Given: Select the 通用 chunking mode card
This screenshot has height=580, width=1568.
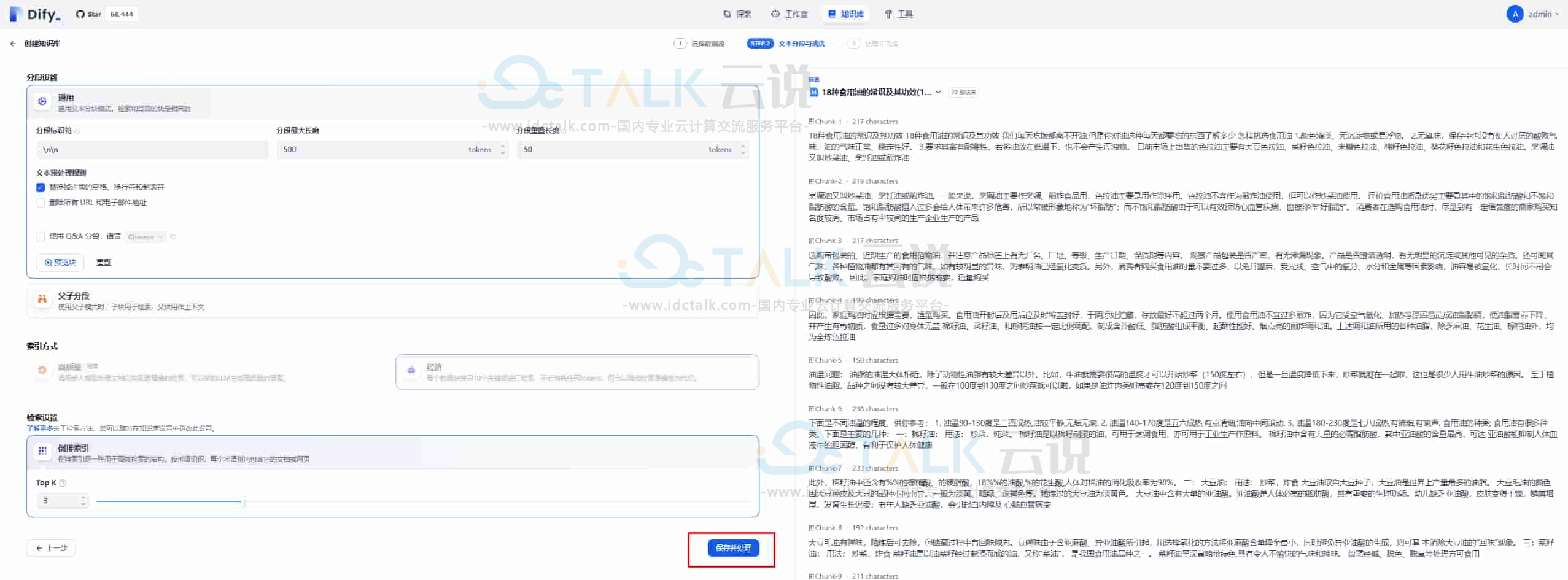Looking at the screenshot, I should 393,102.
